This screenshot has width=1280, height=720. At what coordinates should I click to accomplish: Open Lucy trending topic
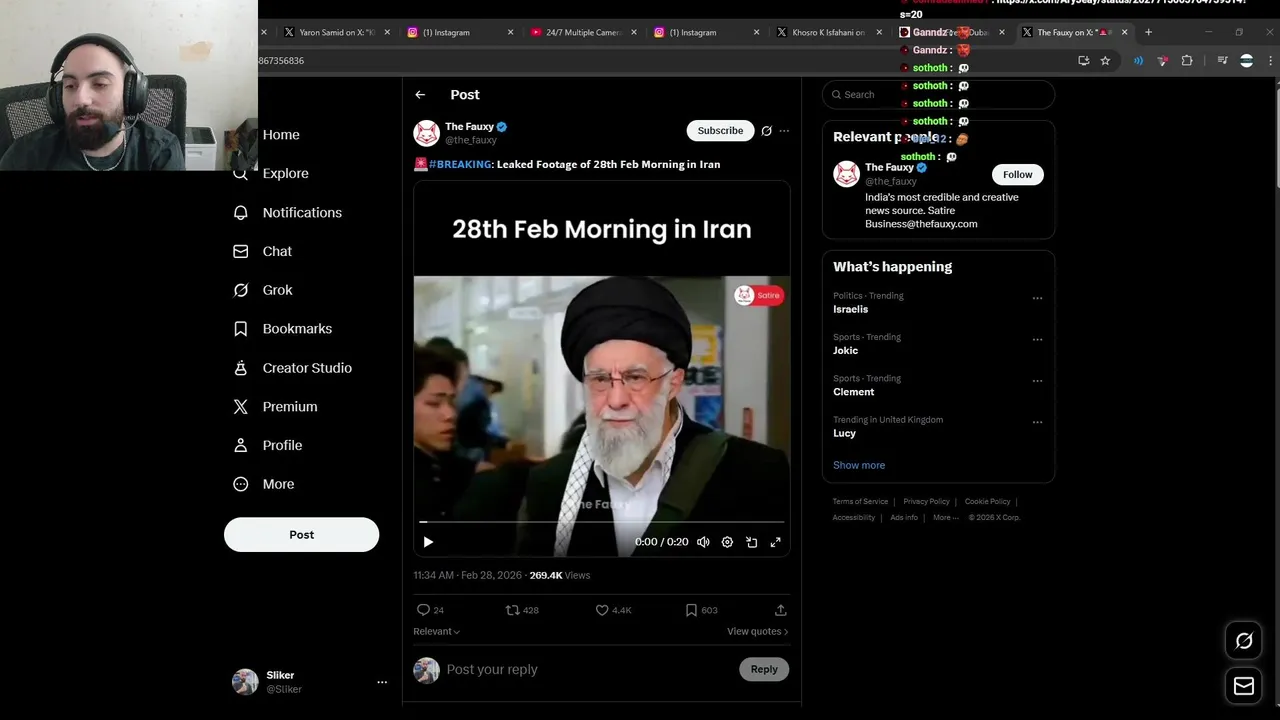point(844,433)
